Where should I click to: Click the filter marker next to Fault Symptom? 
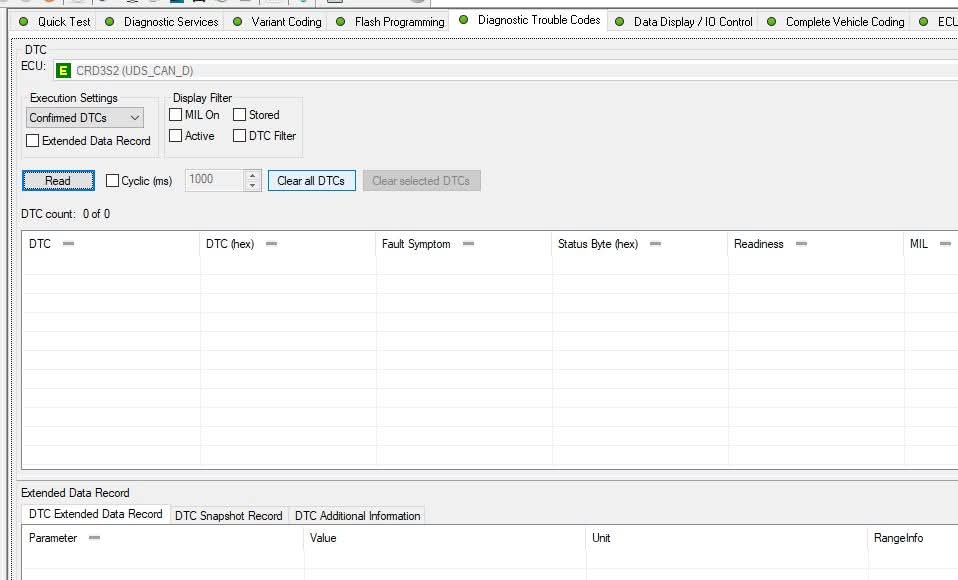(x=469, y=244)
